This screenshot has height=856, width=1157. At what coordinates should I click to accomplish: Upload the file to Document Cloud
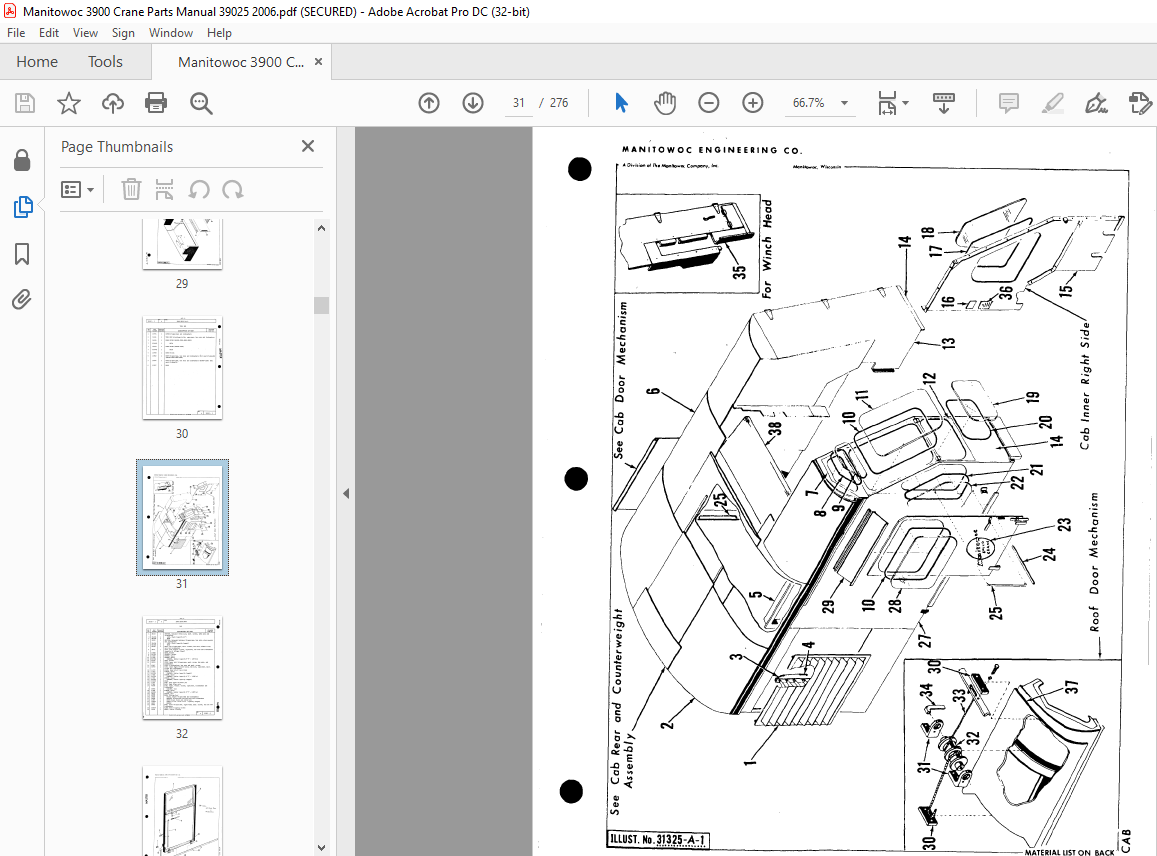[113, 103]
